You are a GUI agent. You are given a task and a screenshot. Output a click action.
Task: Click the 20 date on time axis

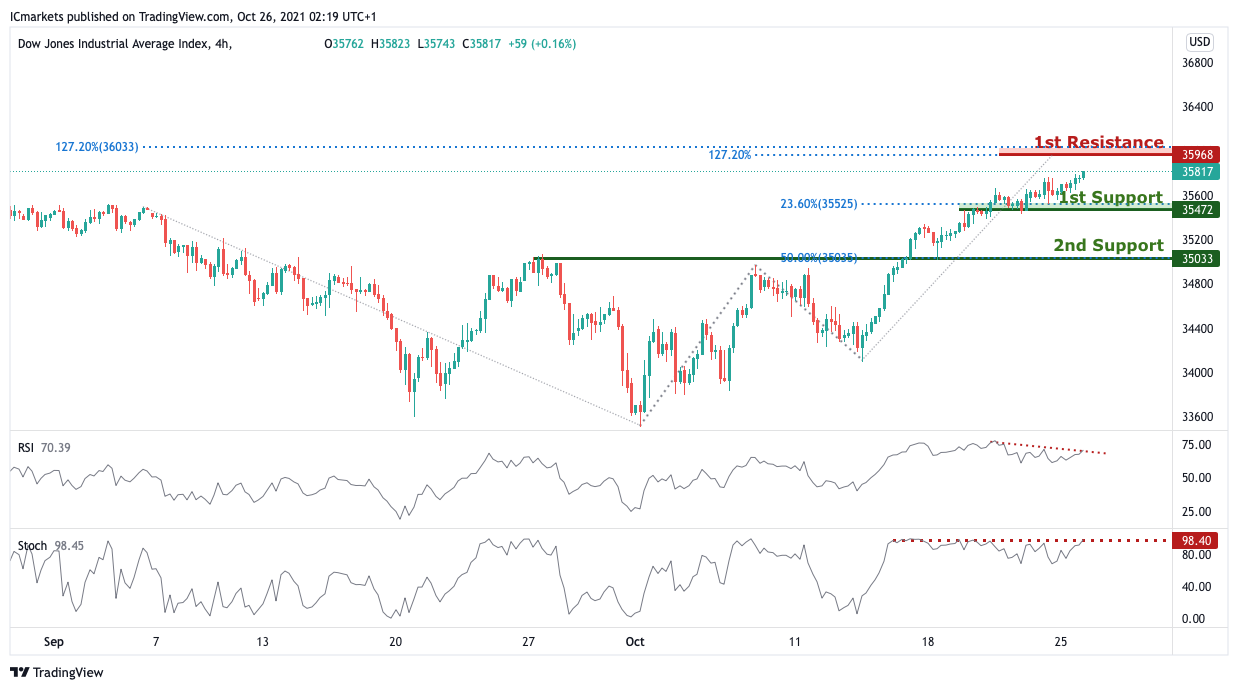coord(395,640)
